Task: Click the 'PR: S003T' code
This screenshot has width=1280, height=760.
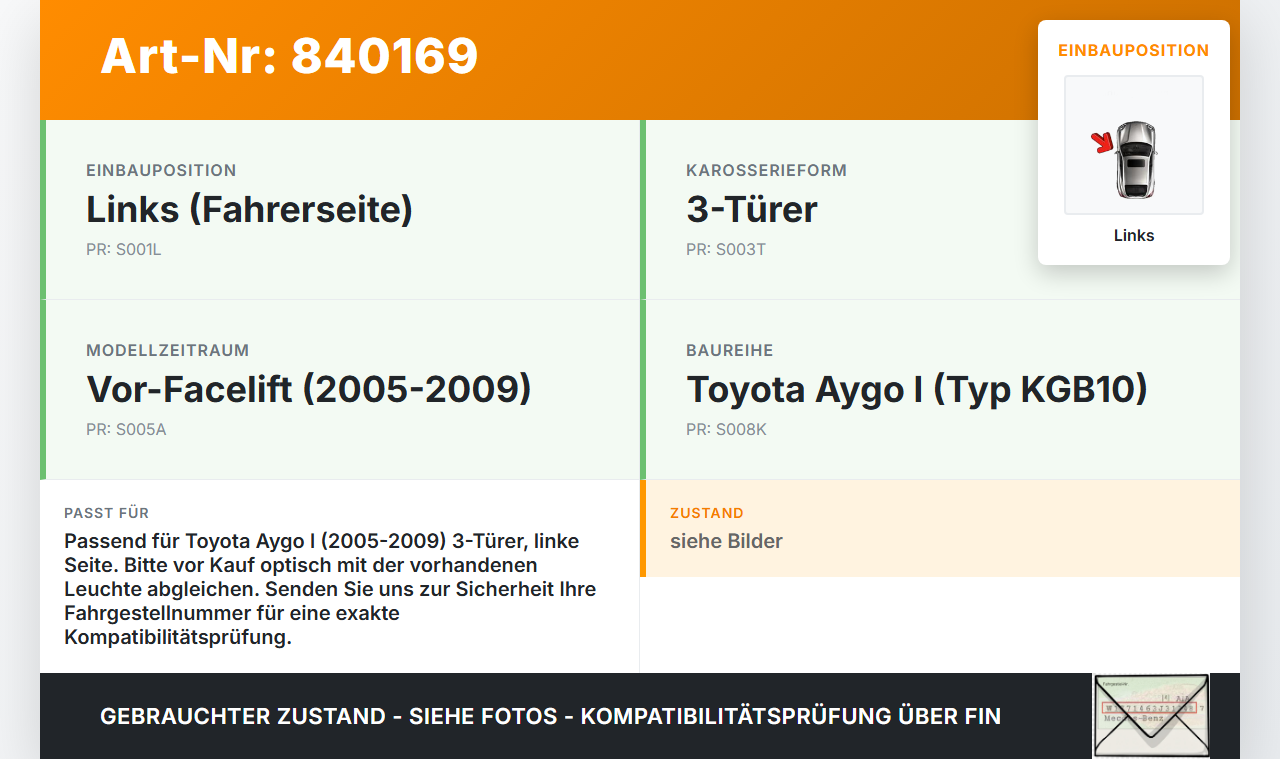Action: tap(726, 250)
